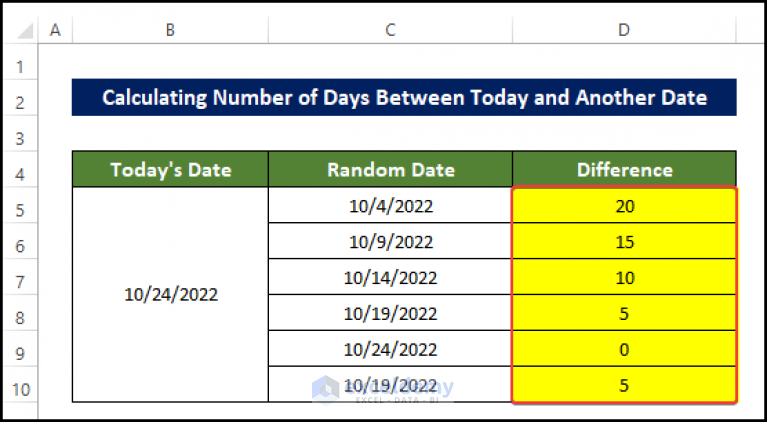Select merged cell showing 10/24/2022 in column B

[170, 296]
